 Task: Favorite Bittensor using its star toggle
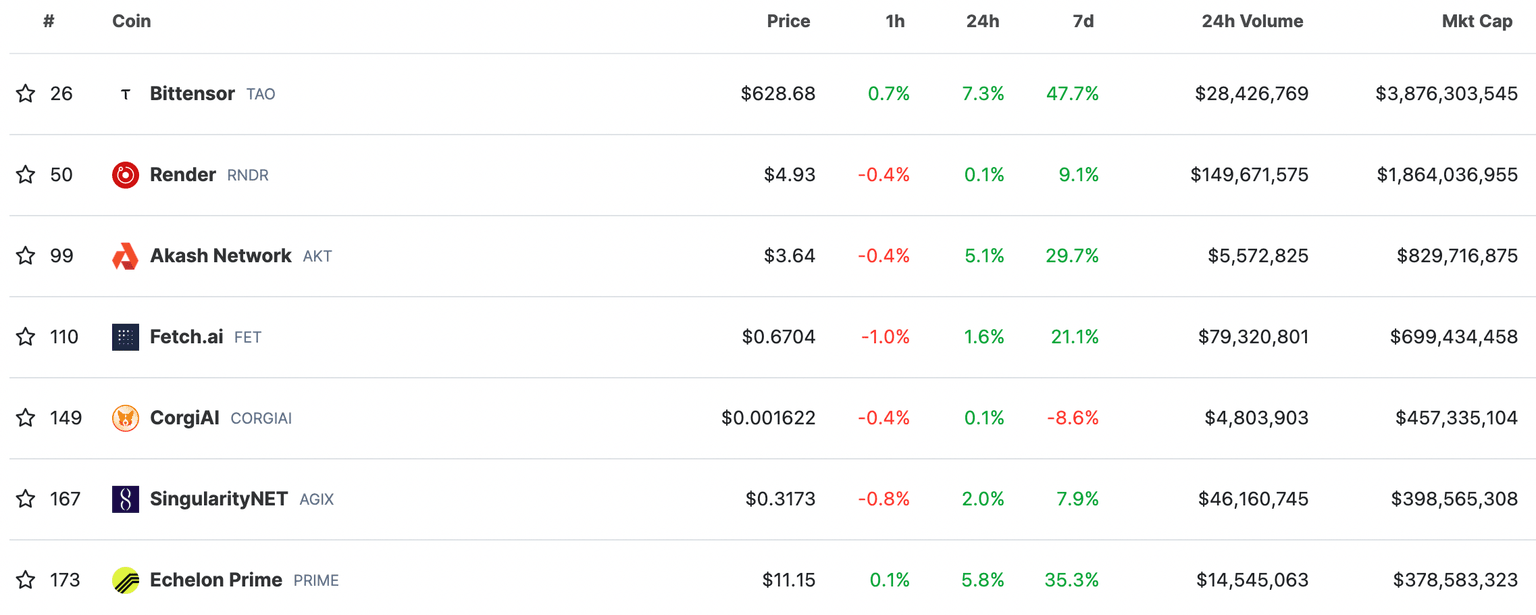25,93
